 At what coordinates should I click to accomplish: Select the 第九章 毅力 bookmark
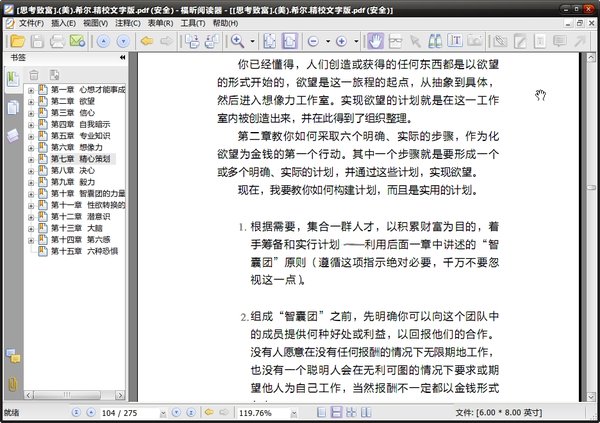point(73,182)
